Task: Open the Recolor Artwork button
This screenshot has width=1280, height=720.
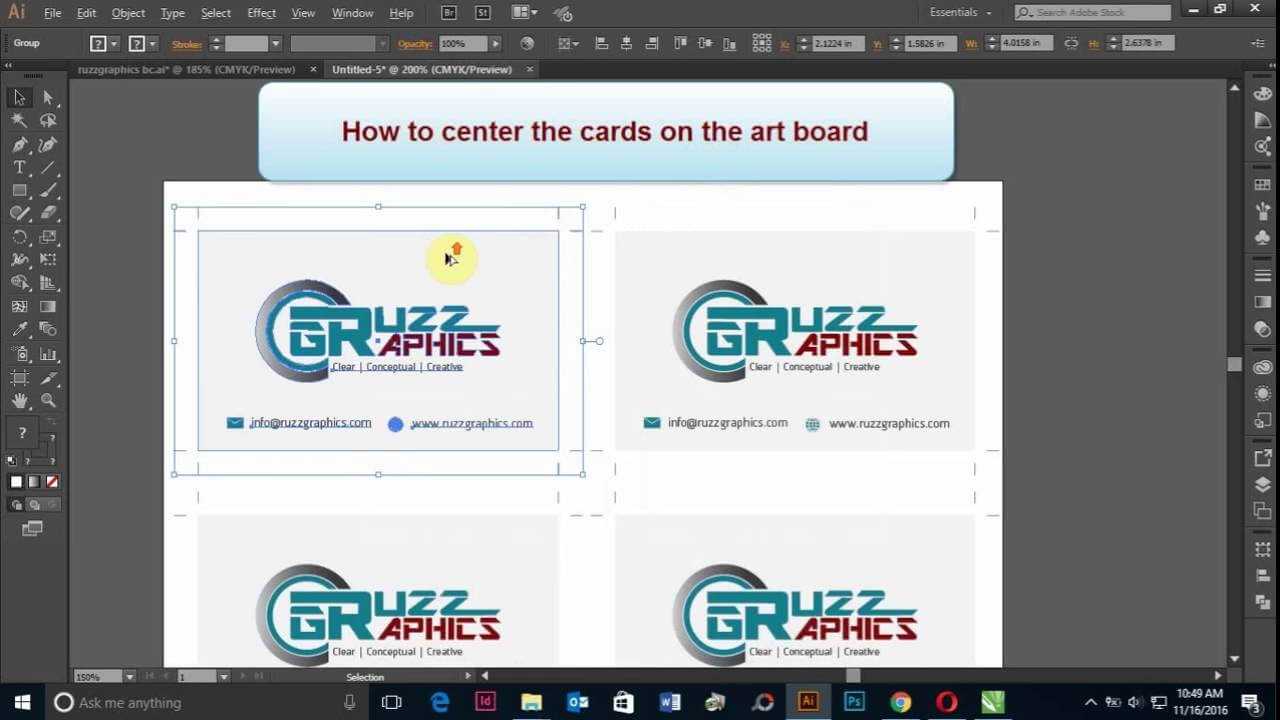Action: pyautogui.click(x=527, y=44)
